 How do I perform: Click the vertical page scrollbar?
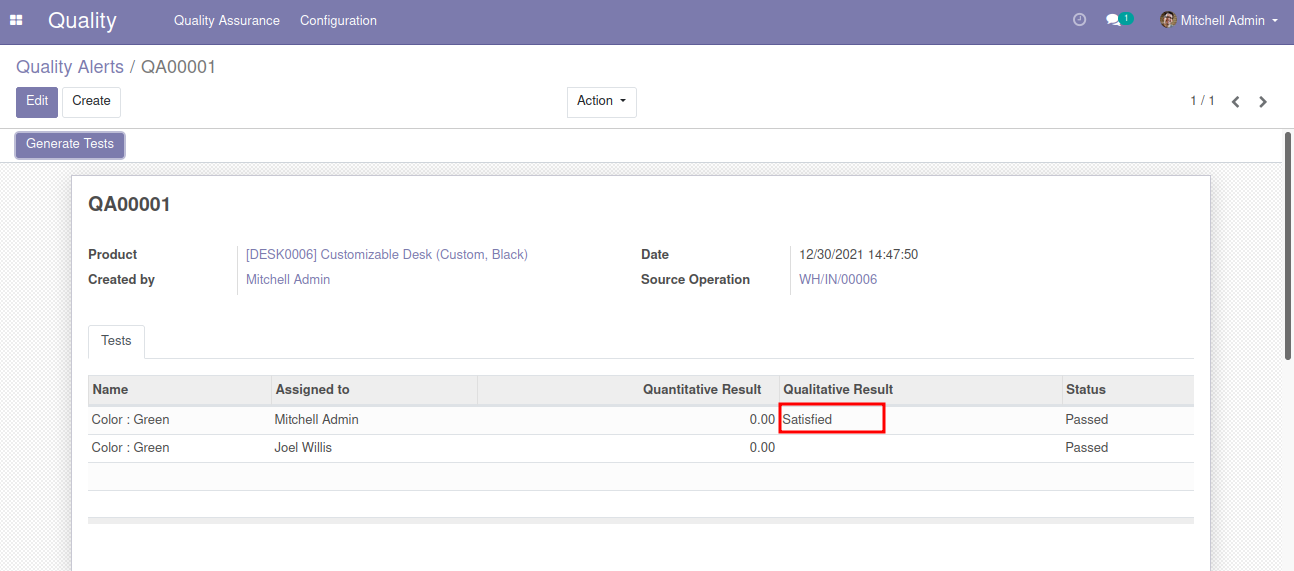(1288, 245)
